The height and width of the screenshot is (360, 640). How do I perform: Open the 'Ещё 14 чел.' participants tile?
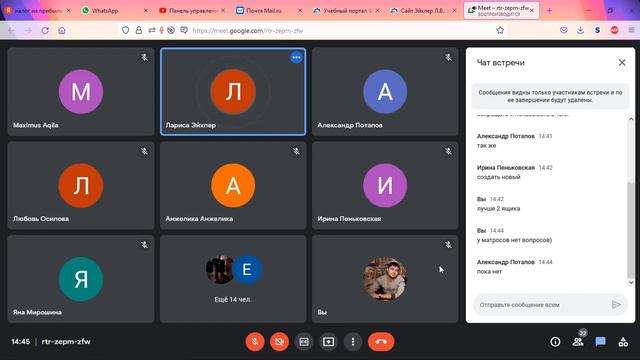pyautogui.click(x=233, y=279)
